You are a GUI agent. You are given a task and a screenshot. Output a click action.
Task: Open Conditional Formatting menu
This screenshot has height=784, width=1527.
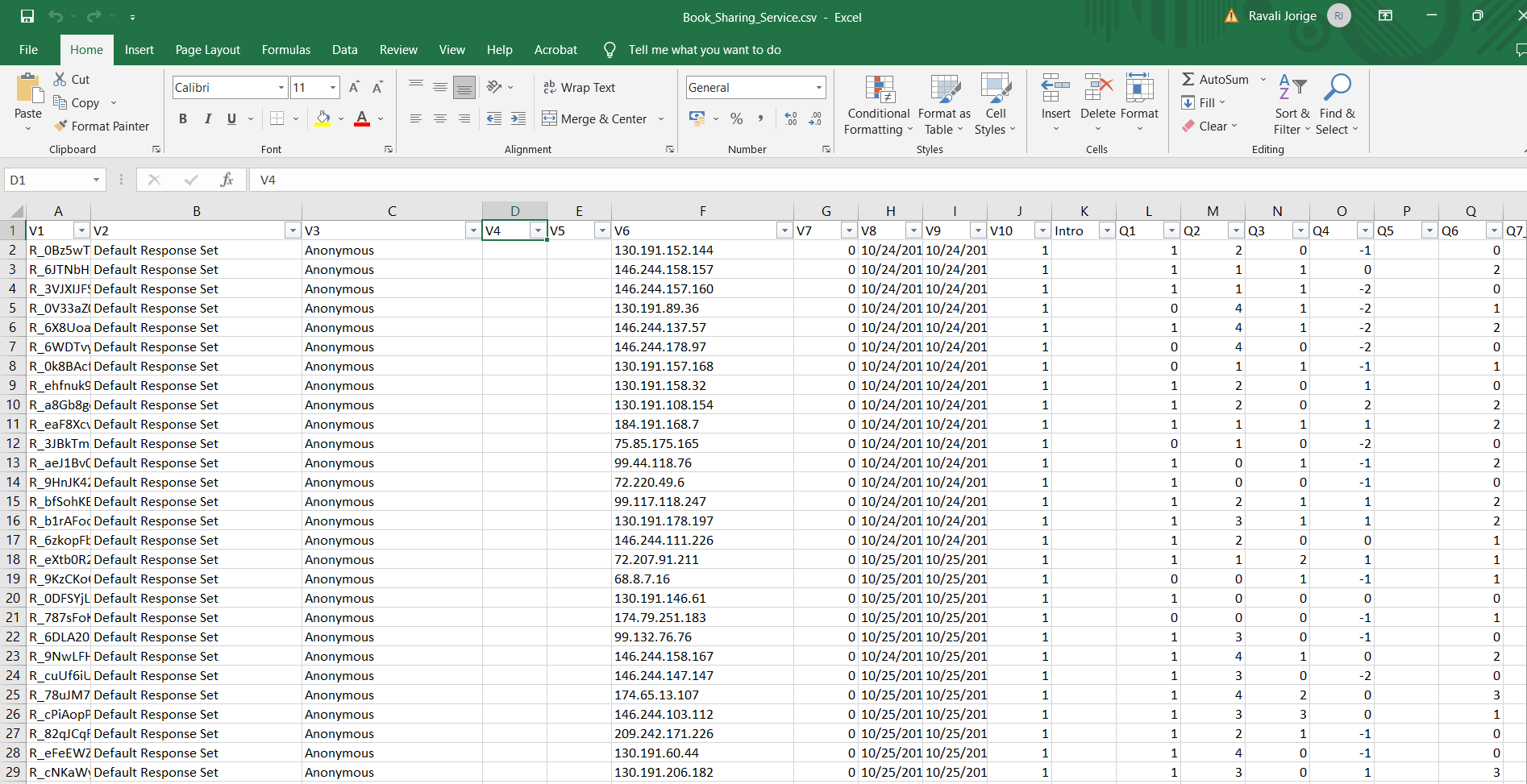click(878, 106)
